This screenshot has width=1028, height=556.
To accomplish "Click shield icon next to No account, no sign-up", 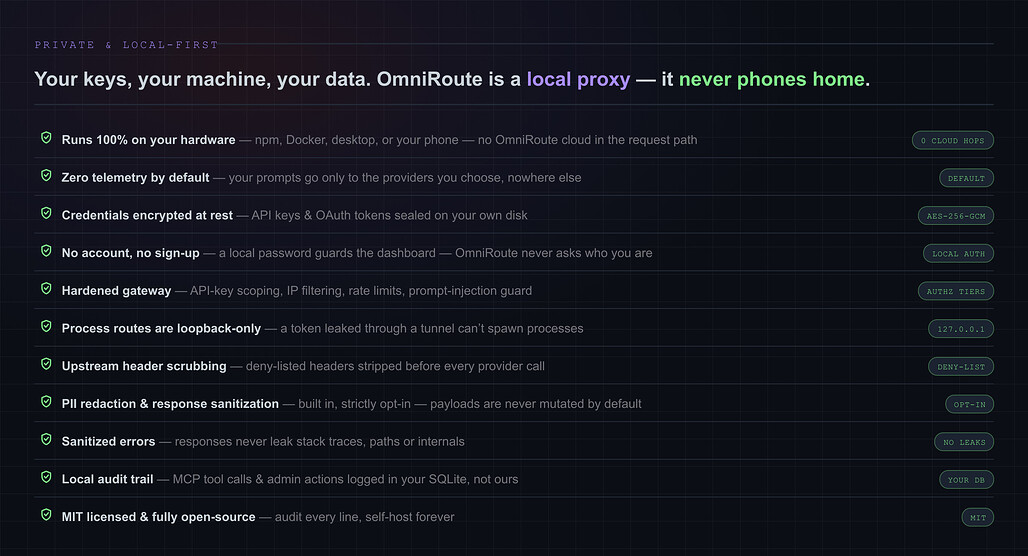I will coord(46,251).
